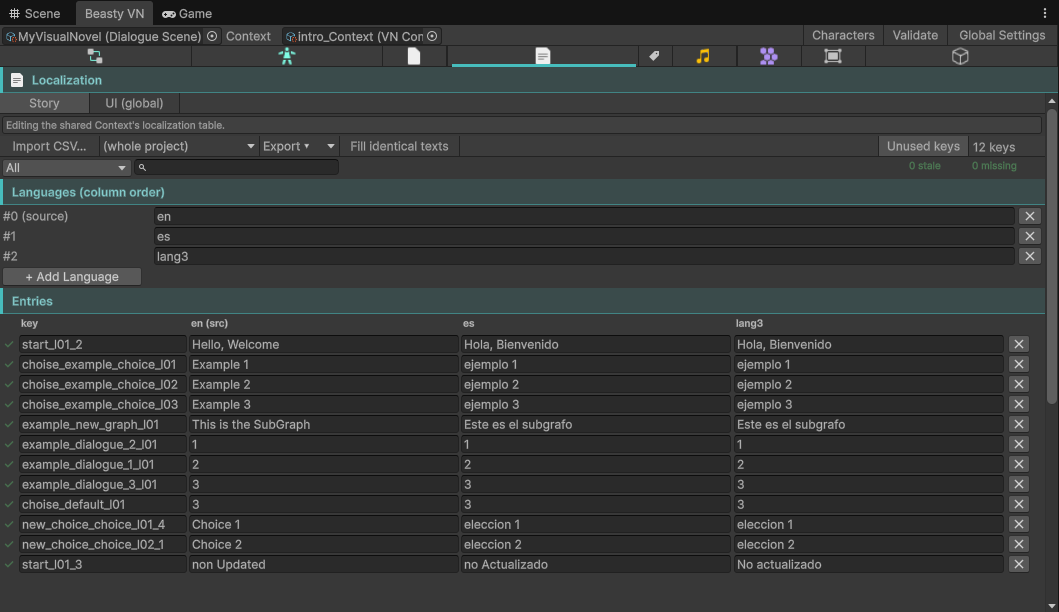This screenshot has width=1059, height=612.
Task: Click key field 'example_dialogue_1_l01'
Action: point(103,464)
